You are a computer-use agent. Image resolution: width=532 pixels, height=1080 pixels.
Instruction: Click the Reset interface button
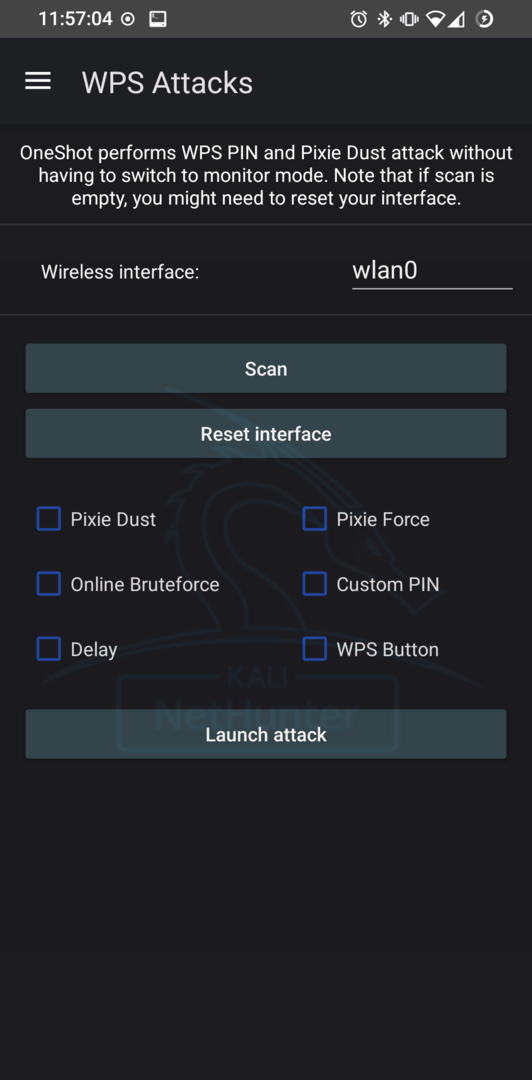click(266, 433)
